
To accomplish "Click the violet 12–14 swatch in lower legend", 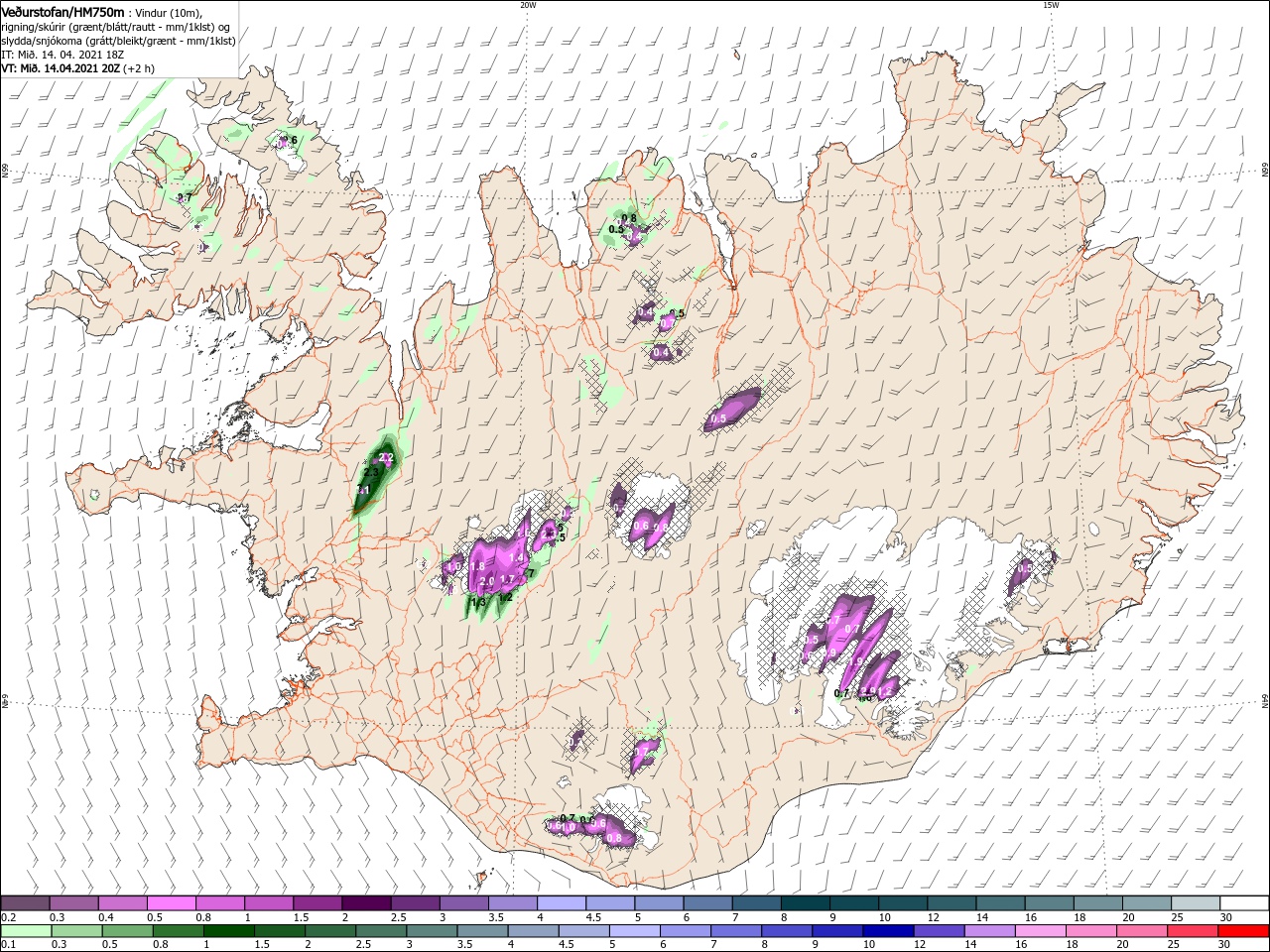I will pos(939,931).
